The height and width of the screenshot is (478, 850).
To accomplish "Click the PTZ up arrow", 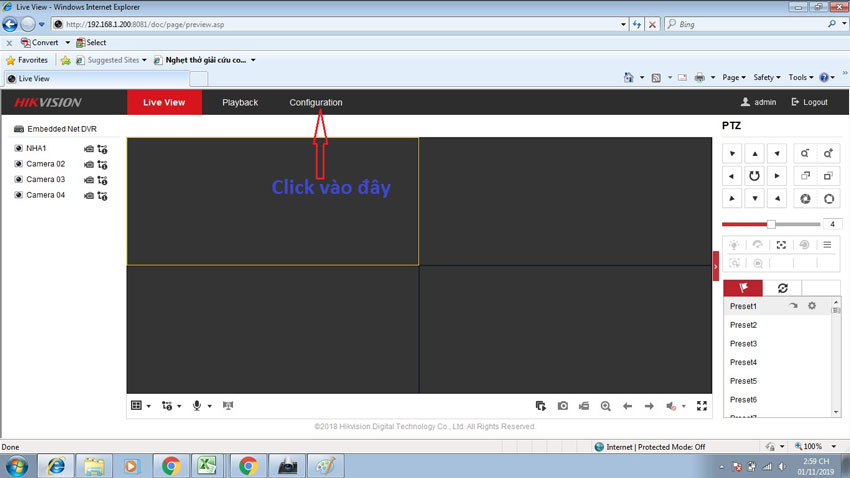I will coord(755,154).
